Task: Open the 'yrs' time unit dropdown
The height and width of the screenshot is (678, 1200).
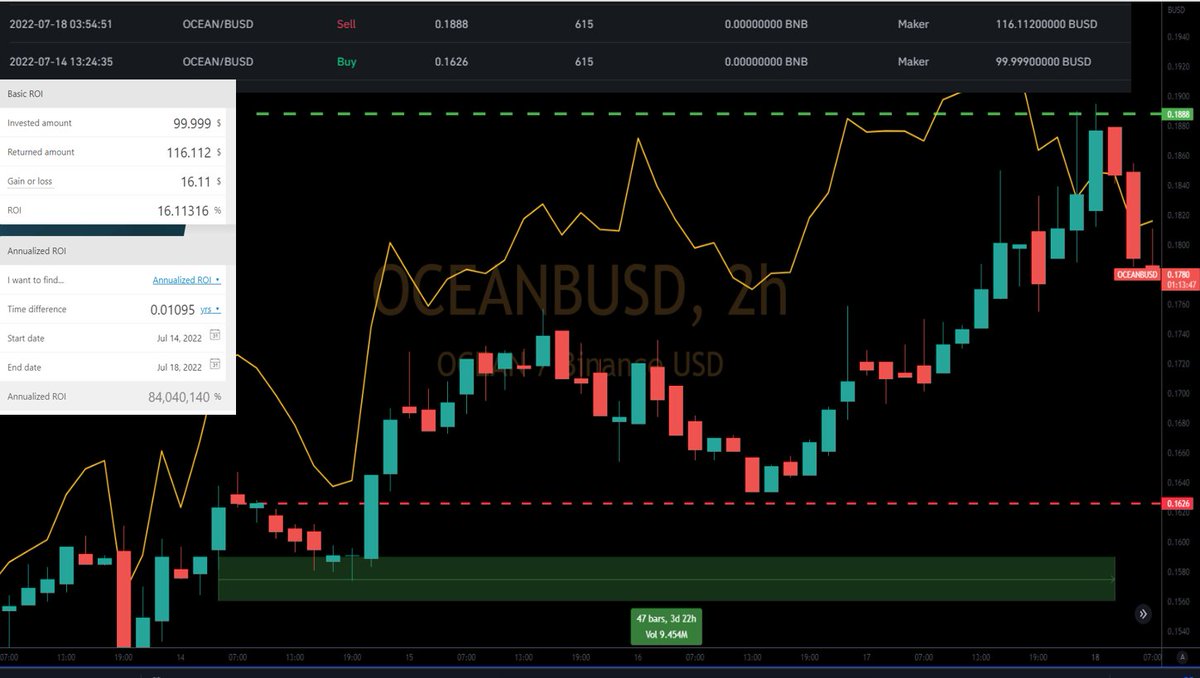Action: (210, 309)
